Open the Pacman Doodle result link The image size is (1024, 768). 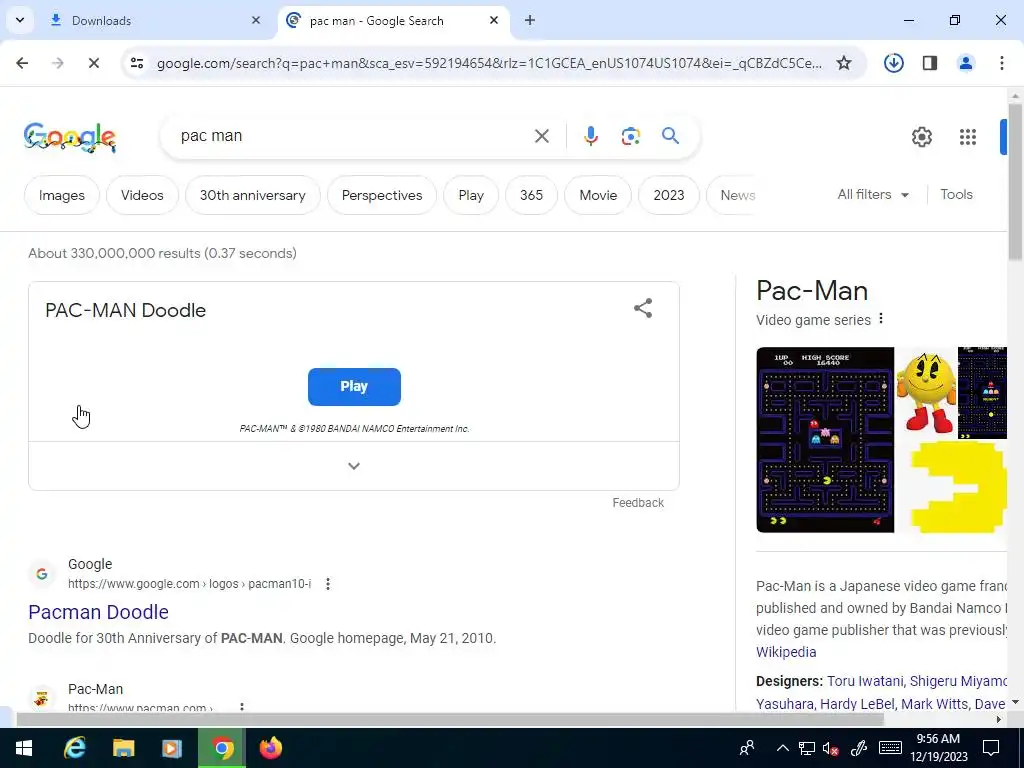[x=99, y=612]
